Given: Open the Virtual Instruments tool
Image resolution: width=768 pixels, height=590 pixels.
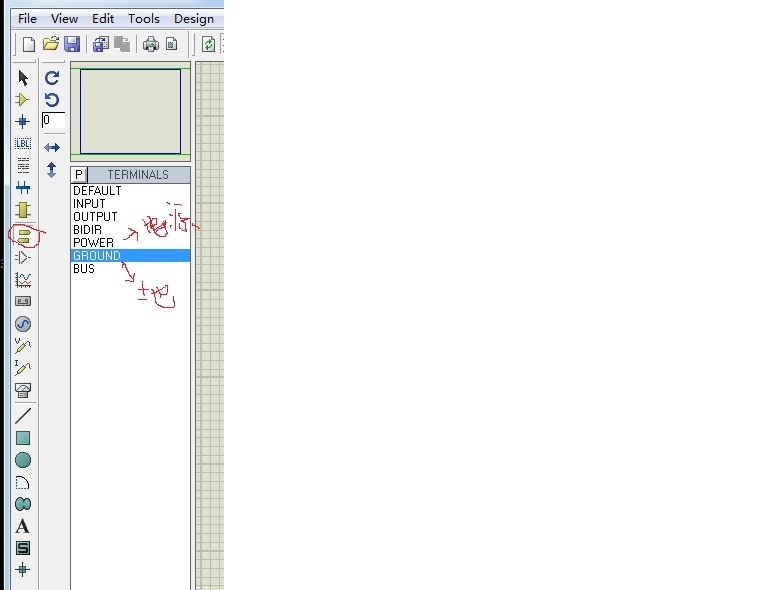Looking at the screenshot, I should [x=23, y=390].
